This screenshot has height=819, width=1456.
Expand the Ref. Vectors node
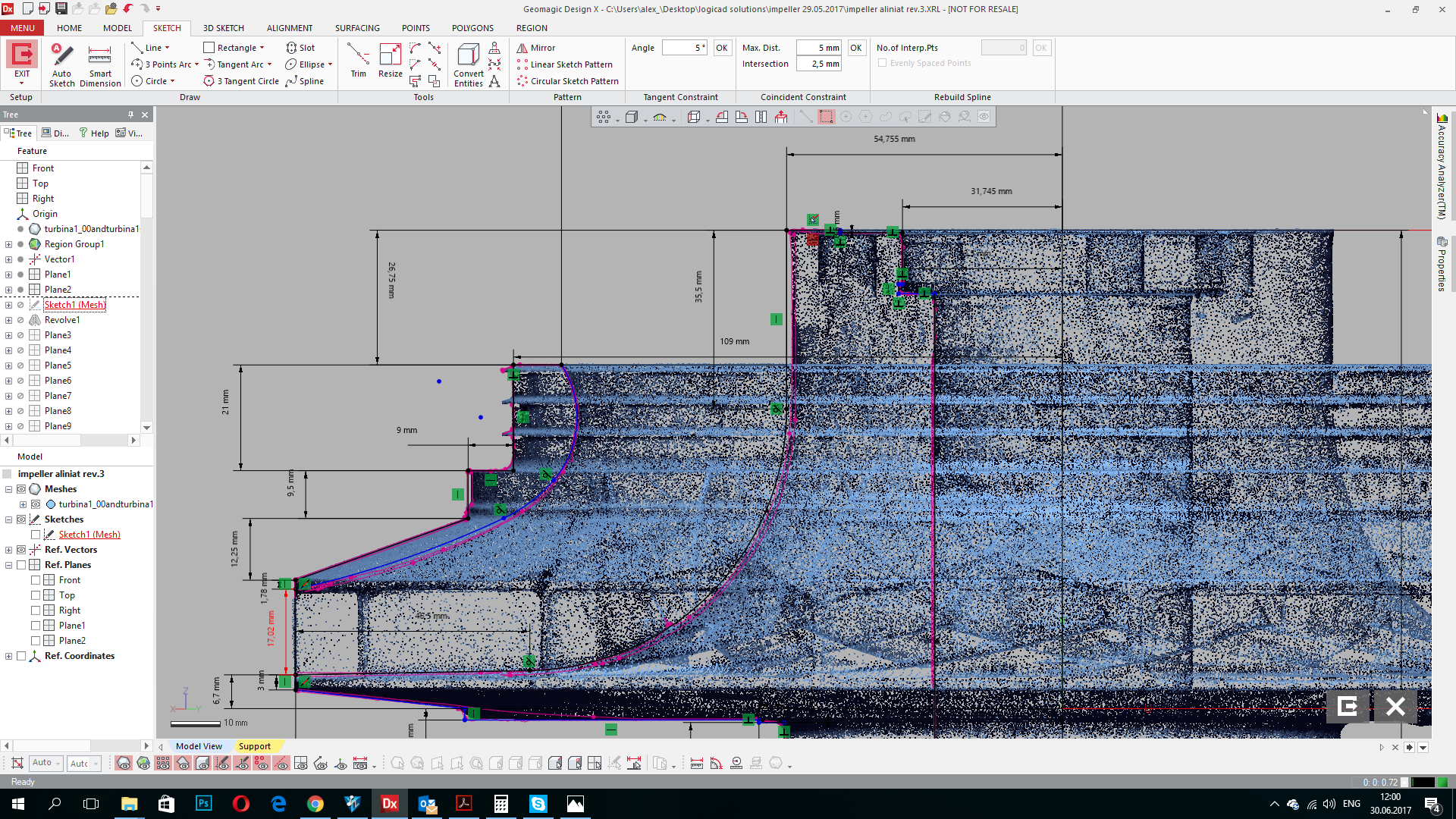pyautogui.click(x=8, y=550)
